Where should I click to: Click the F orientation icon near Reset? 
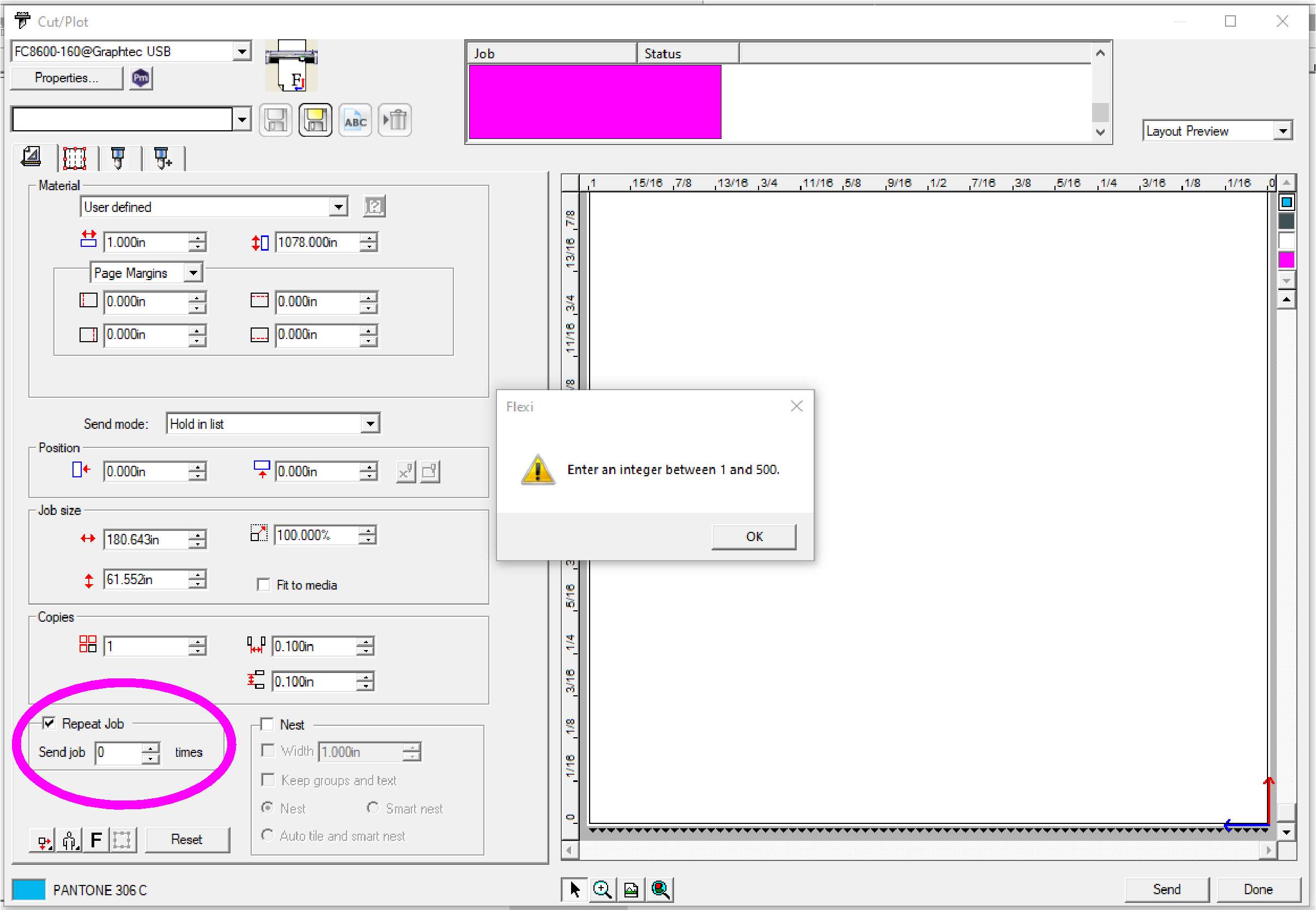click(x=96, y=840)
